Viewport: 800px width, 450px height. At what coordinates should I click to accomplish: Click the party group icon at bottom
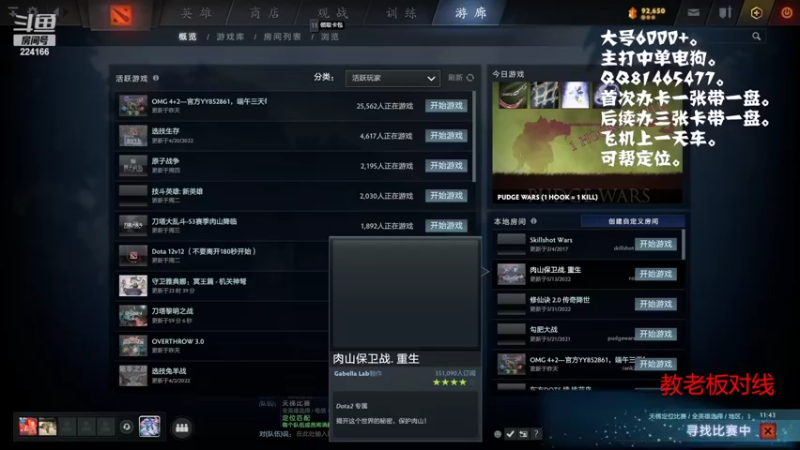(x=182, y=427)
